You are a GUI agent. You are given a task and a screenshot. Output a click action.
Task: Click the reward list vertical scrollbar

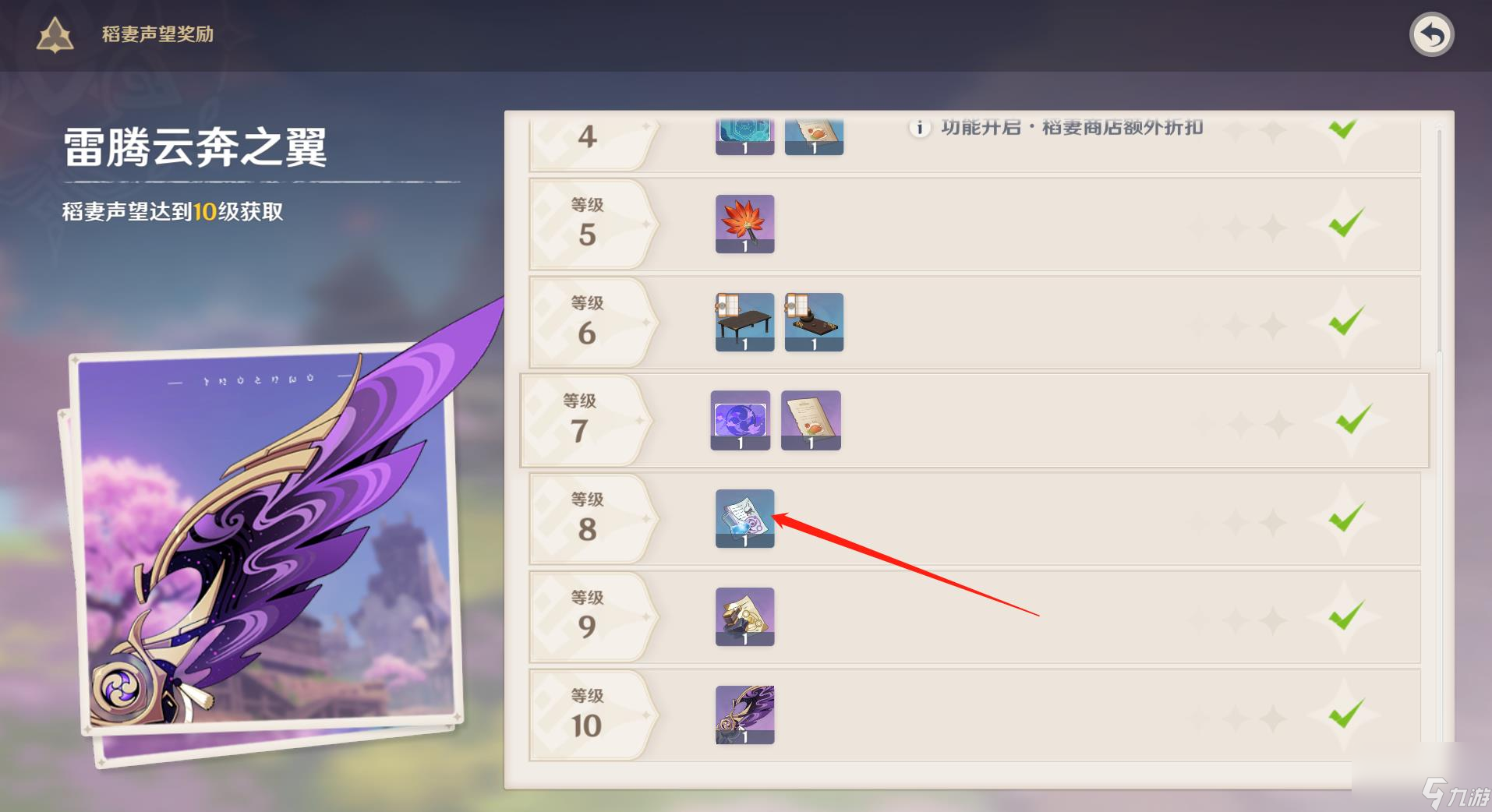[x=1439, y=242]
